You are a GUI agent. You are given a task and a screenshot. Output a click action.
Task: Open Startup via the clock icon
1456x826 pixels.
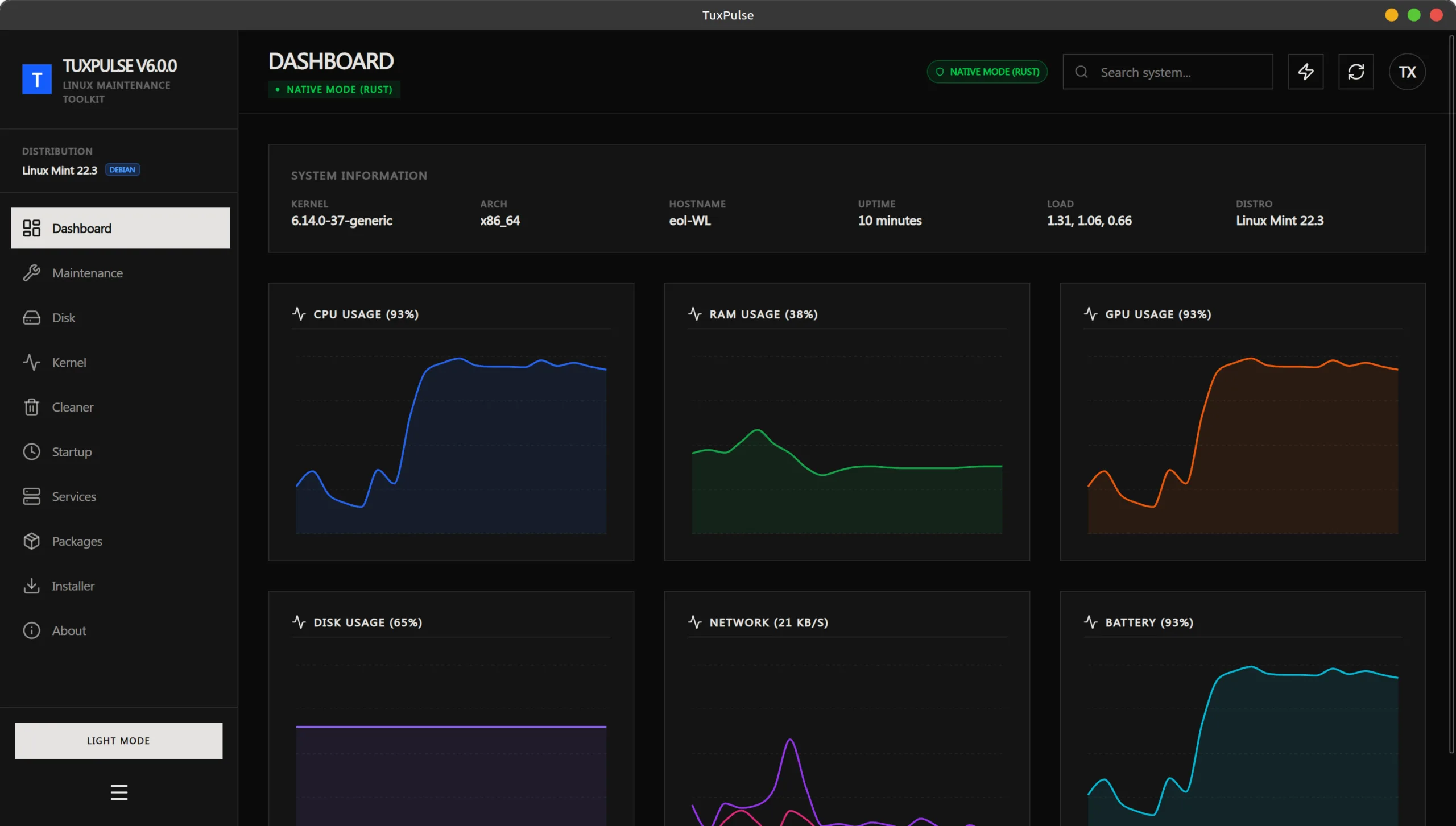pyautogui.click(x=31, y=451)
